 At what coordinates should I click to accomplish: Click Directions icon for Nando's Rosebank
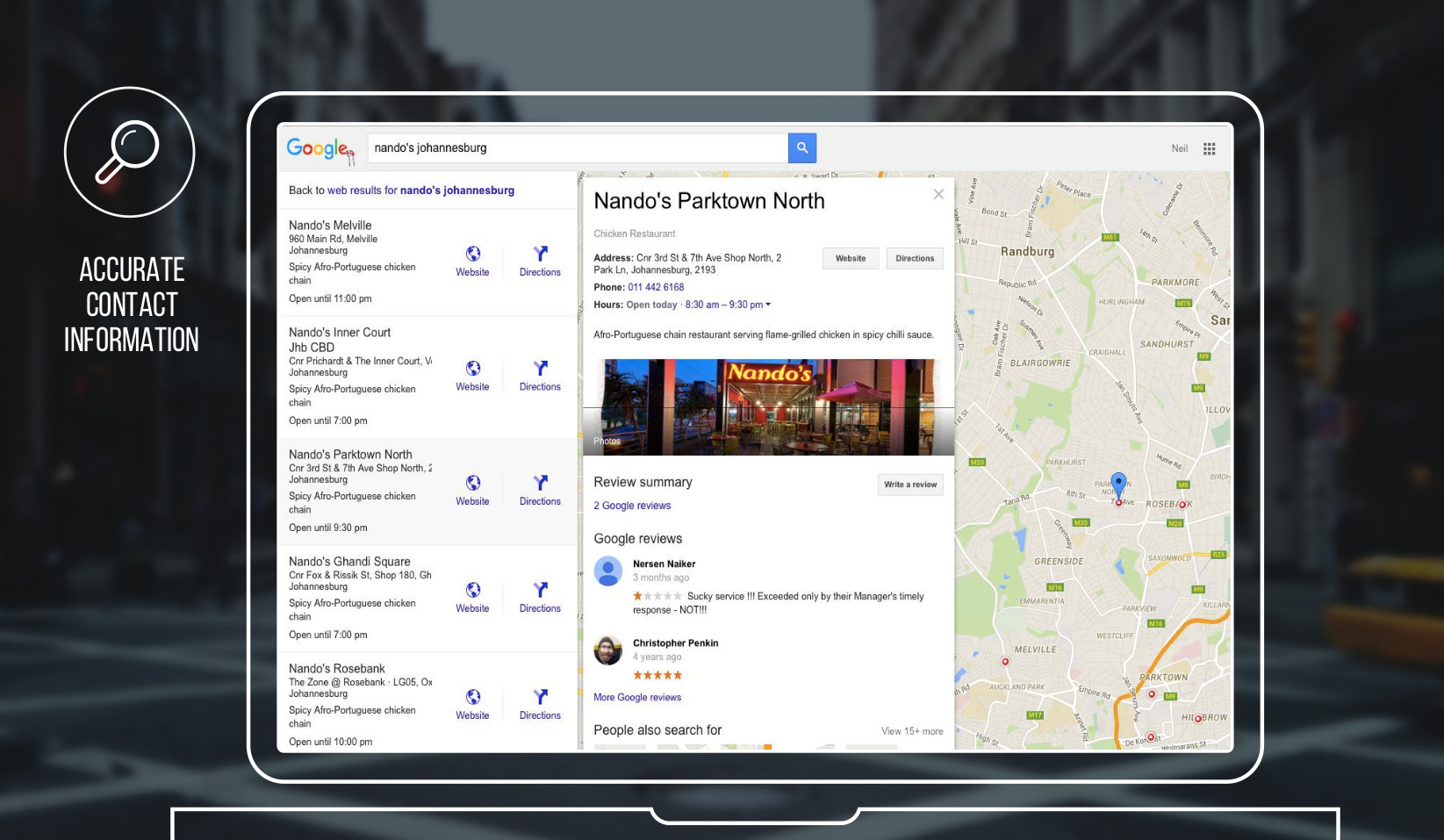tap(540, 697)
